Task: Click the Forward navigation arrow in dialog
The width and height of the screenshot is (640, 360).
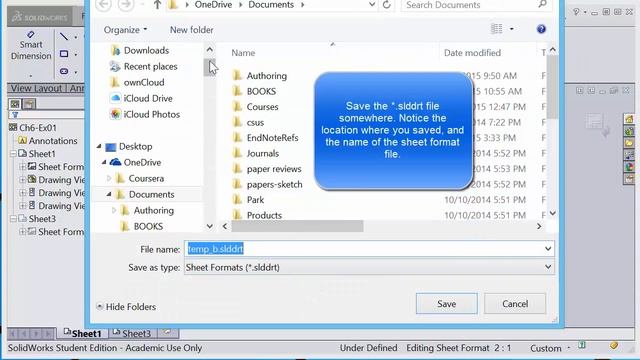Action: (x=126, y=5)
